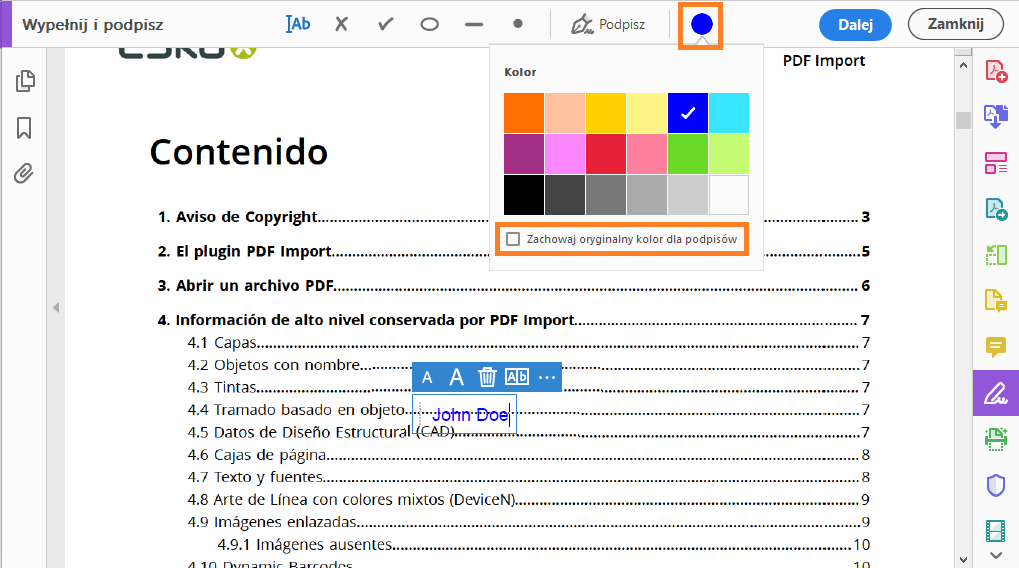Open the bookmarks panel
The height and width of the screenshot is (568, 1019).
(24, 128)
